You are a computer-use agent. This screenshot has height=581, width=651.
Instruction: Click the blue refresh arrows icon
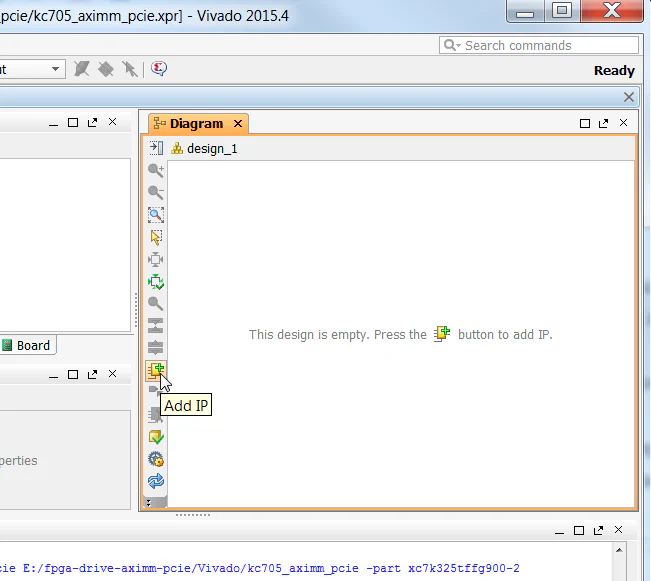click(156, 481)
